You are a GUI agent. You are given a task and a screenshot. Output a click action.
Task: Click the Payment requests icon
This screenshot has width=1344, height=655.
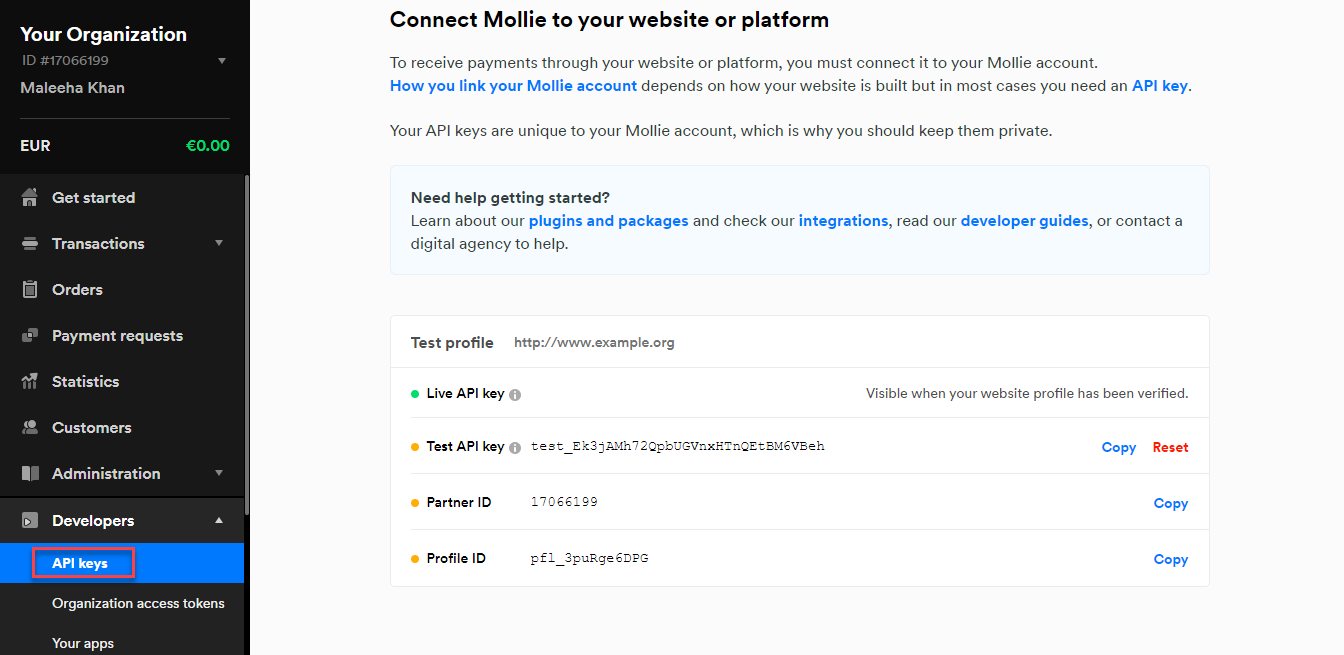30,335
